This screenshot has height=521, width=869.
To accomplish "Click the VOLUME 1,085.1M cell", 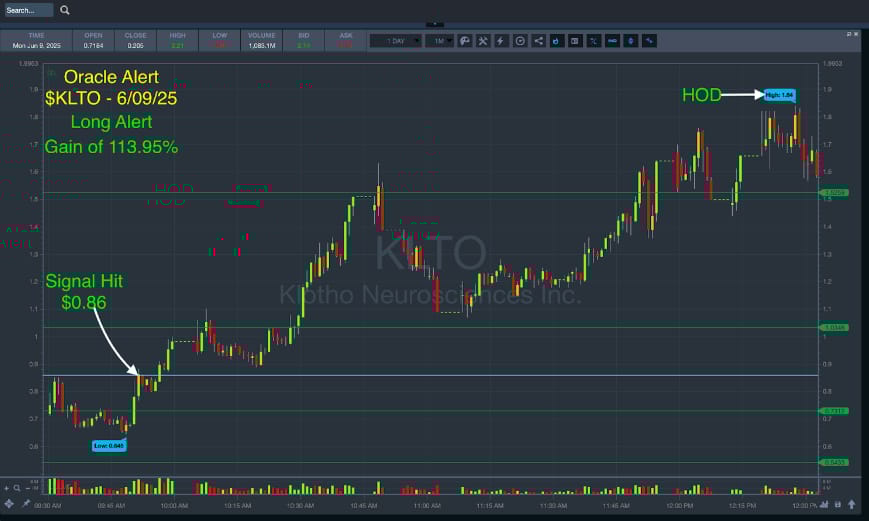I will tap(262, 40).
